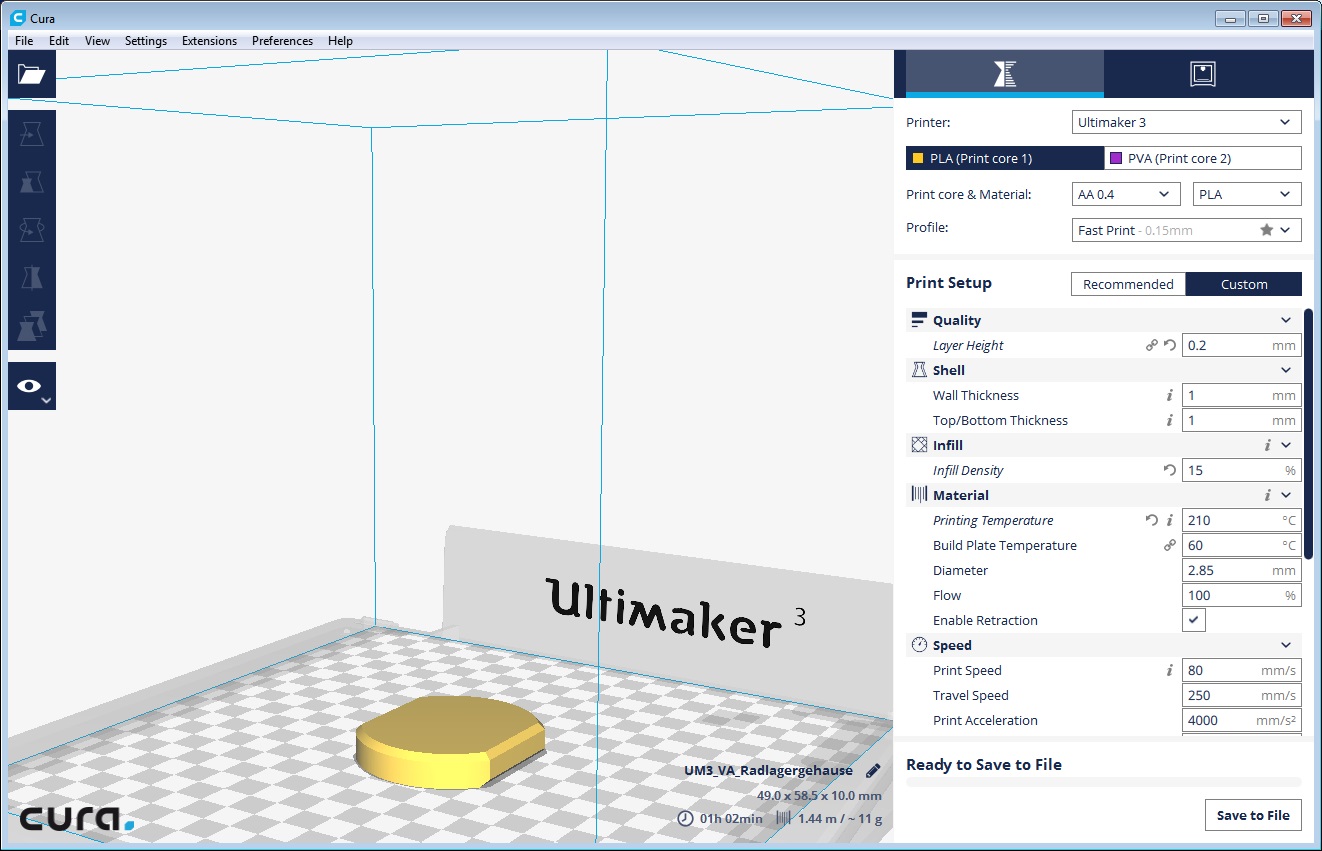This screenshot has height=851, width=1322.
Task: Switch to the Monitor printer icon tab
Action: click(1202, 74)
